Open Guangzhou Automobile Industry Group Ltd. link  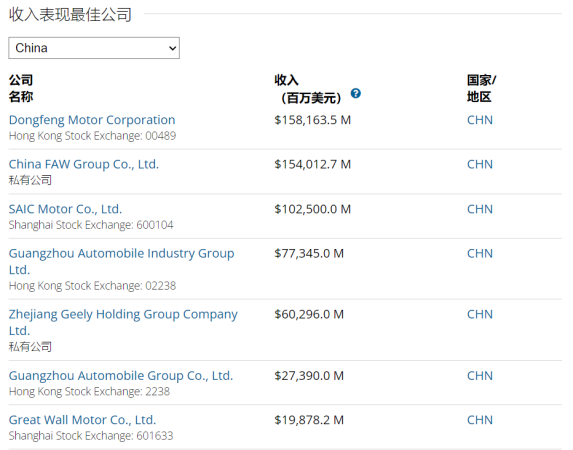(122, 261)
